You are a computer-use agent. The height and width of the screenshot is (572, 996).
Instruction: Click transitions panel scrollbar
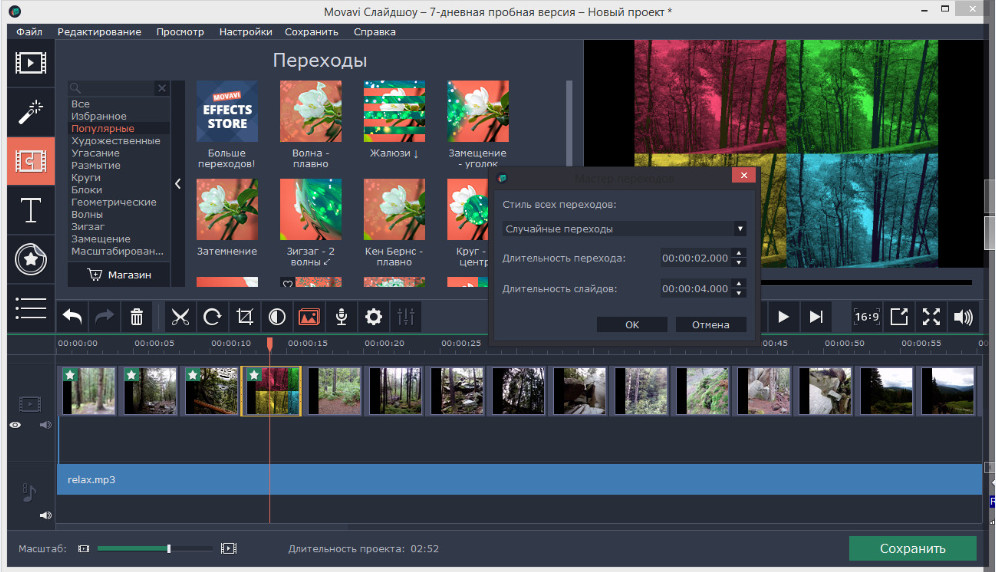569,121
